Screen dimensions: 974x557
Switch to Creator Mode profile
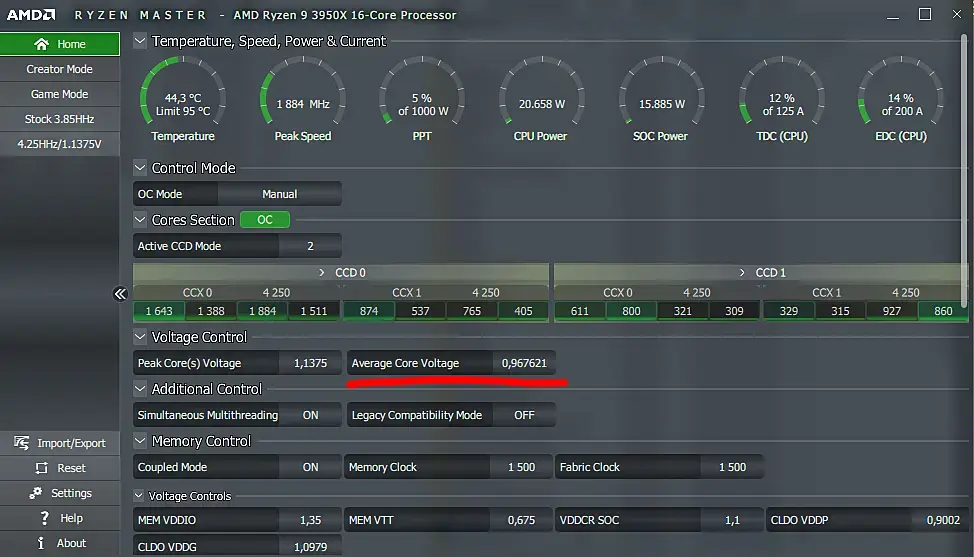60,69
